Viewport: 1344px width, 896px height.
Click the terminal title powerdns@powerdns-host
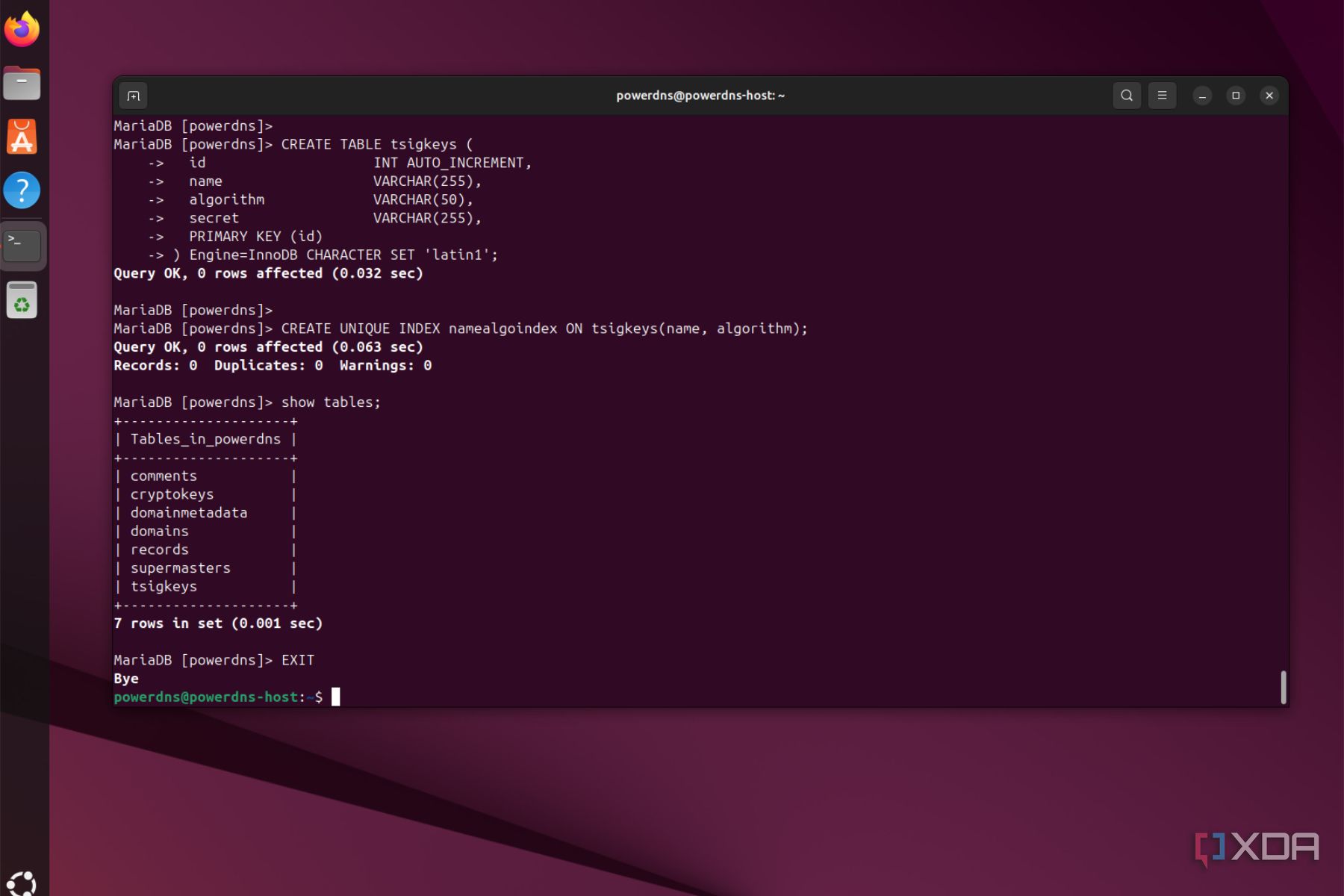pos(700,96)
